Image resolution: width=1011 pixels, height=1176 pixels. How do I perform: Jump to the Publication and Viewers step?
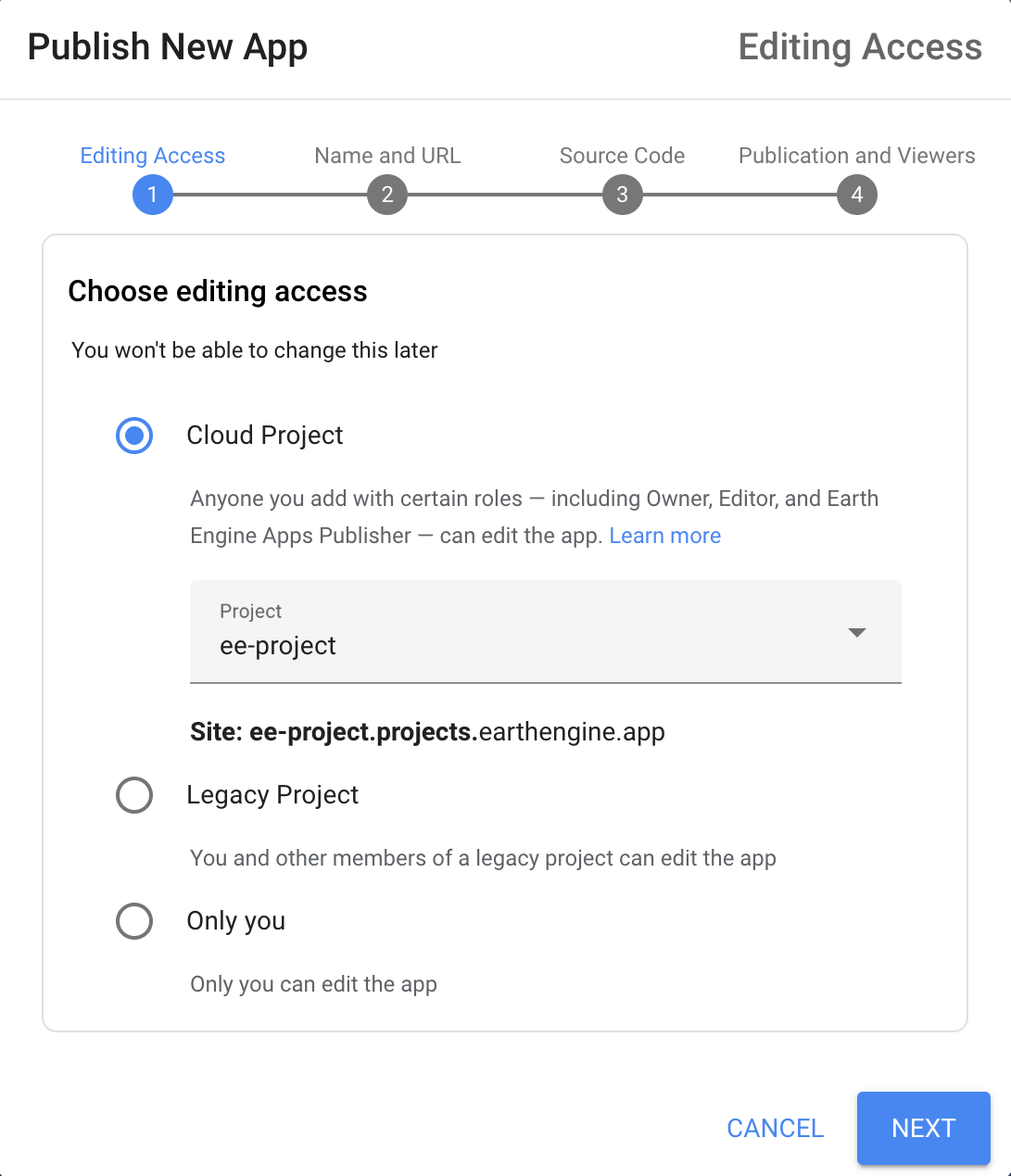pyautogui.click(x=856, y=156)
